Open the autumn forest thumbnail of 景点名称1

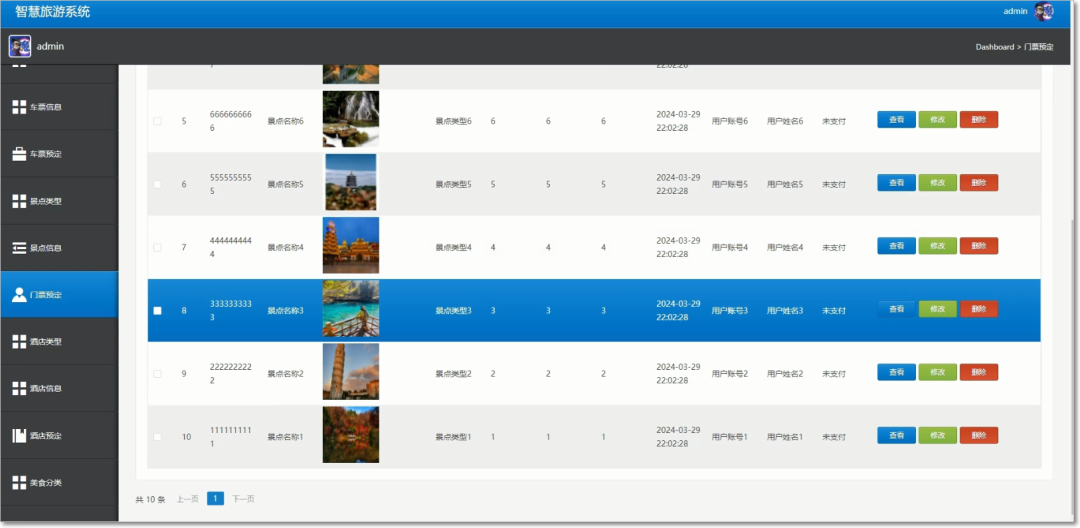point(351,434)
